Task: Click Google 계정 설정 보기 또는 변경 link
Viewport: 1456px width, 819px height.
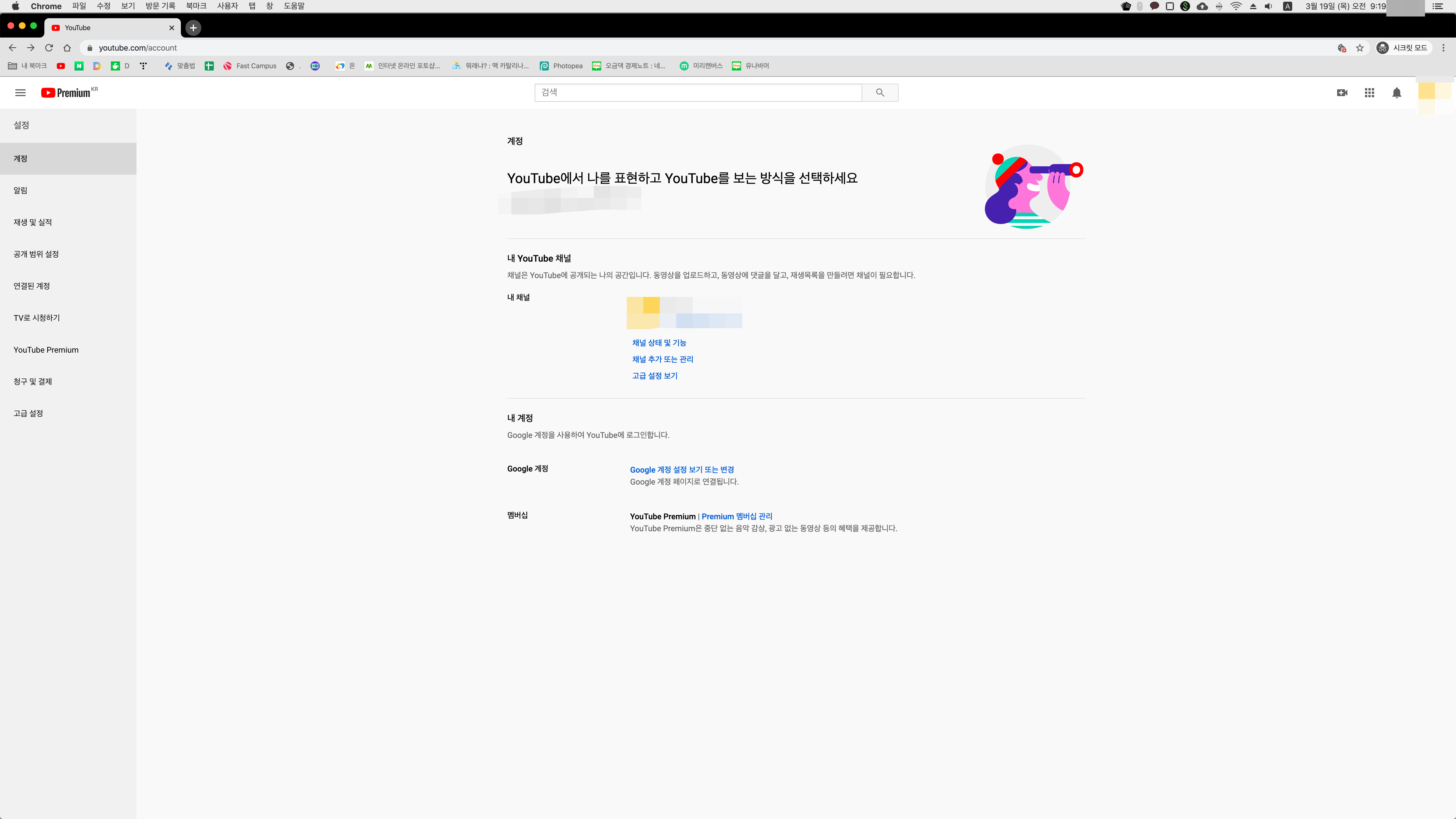Action: [682, 470]
